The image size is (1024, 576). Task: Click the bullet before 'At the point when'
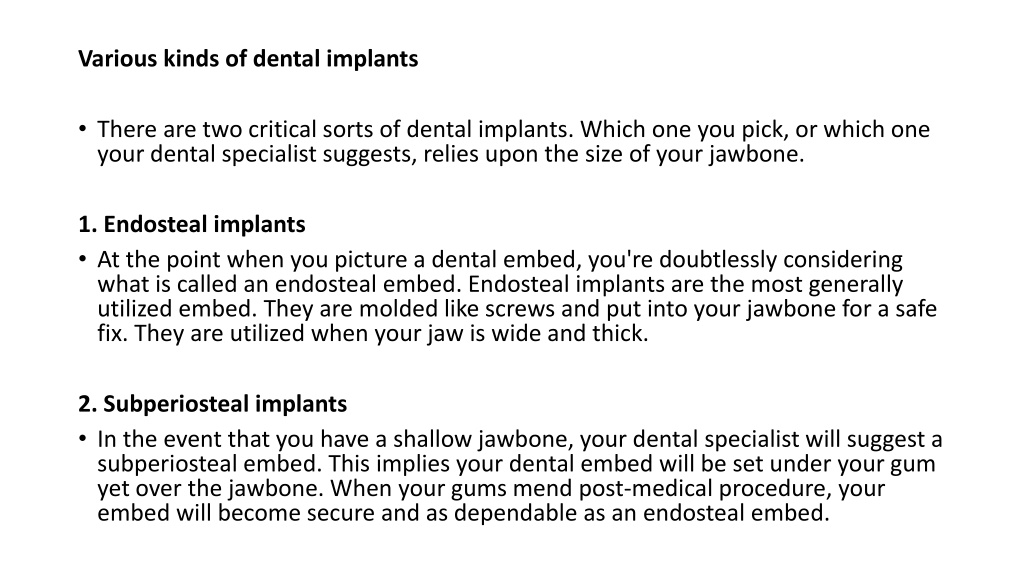(x=82, y=259)
